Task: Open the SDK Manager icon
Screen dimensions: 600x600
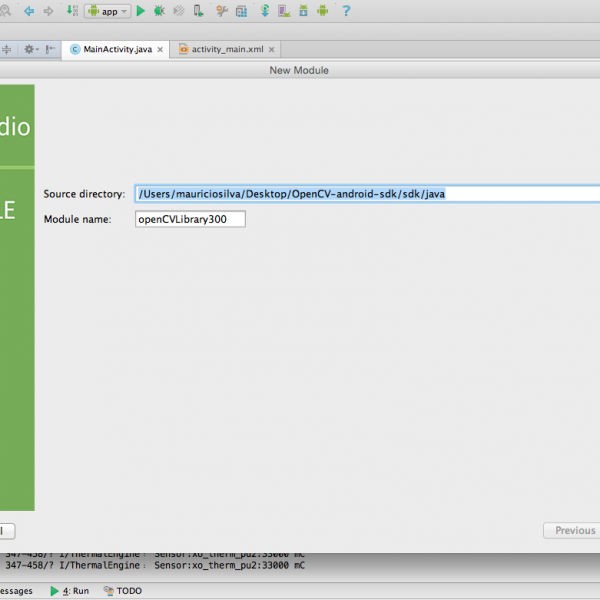Action: pos(303,11)
